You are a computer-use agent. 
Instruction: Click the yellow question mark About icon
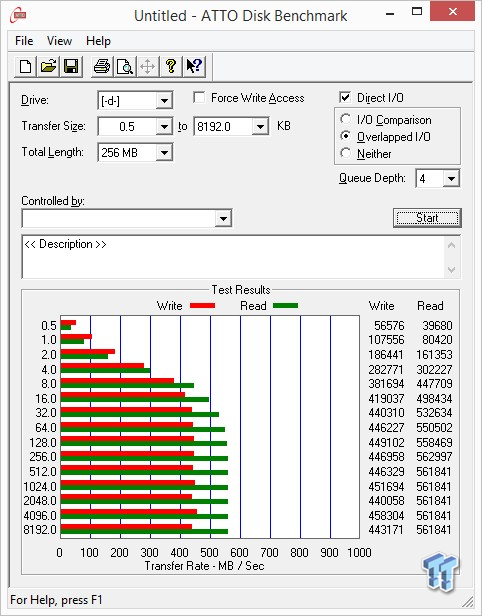pyautogui.click(x=170, y=66)
